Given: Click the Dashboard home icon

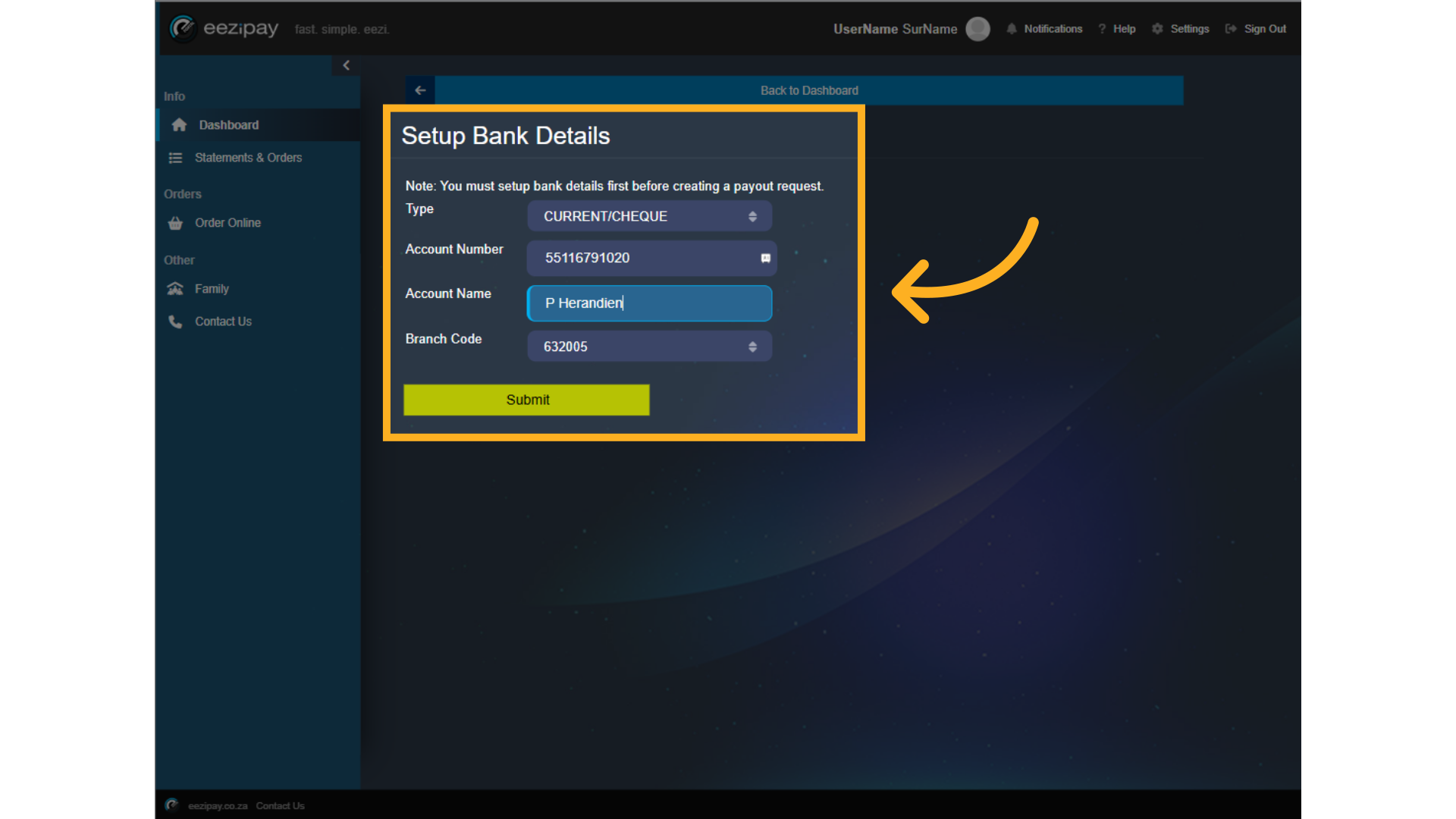Looking at the screenshot, I should [x=179, y=125].
